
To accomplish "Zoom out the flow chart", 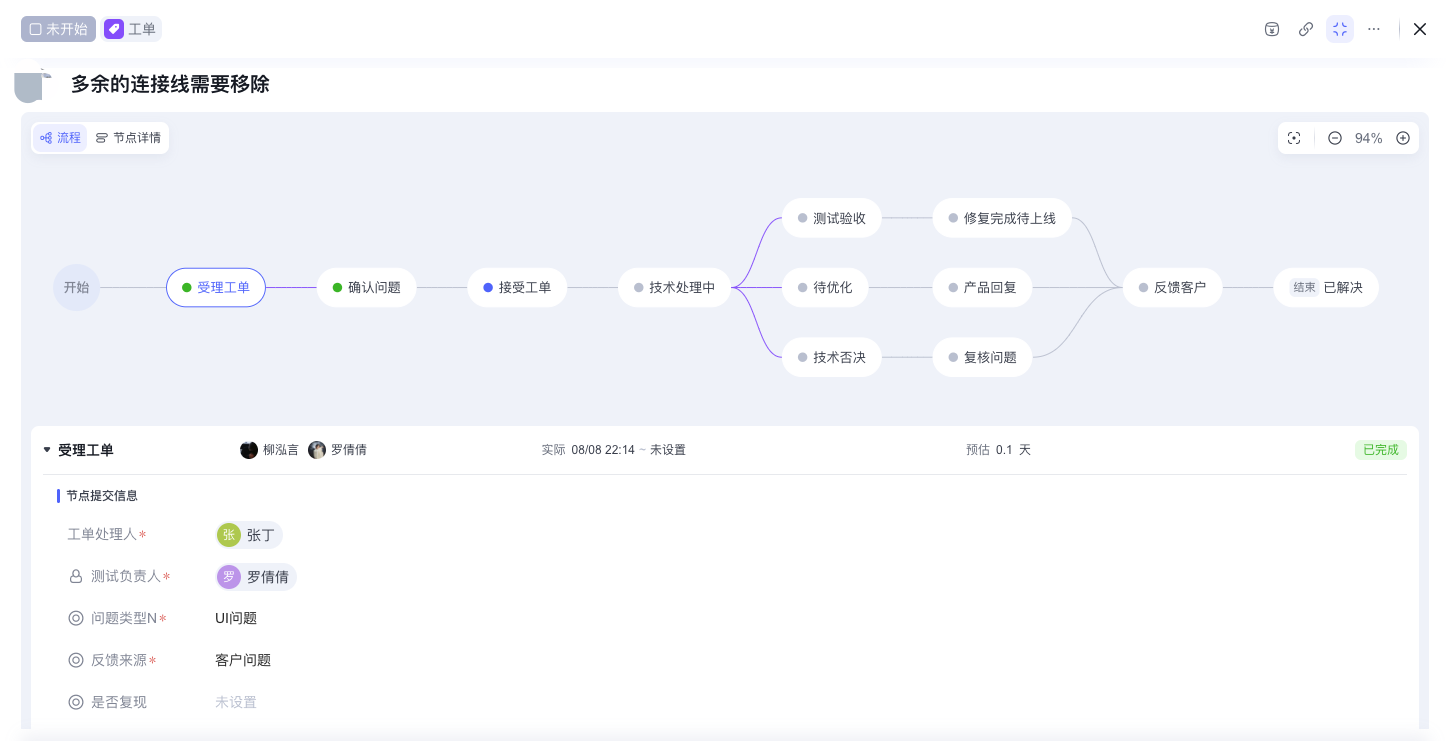I will [x=1335, y=138].
